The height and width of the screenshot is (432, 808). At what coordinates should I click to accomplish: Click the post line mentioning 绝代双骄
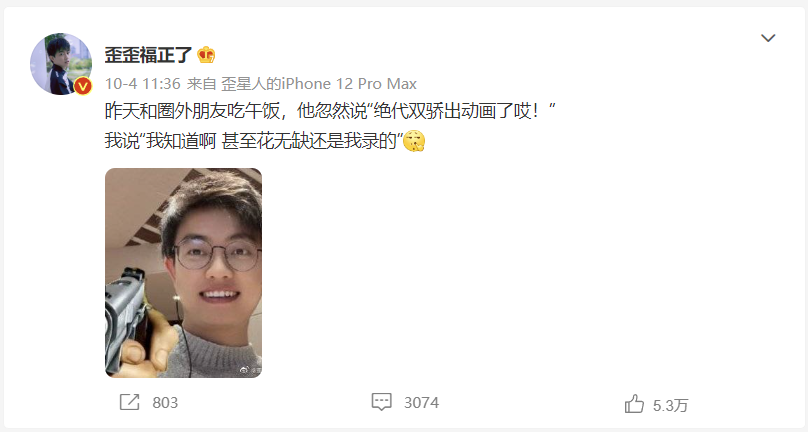pos(330,111)
